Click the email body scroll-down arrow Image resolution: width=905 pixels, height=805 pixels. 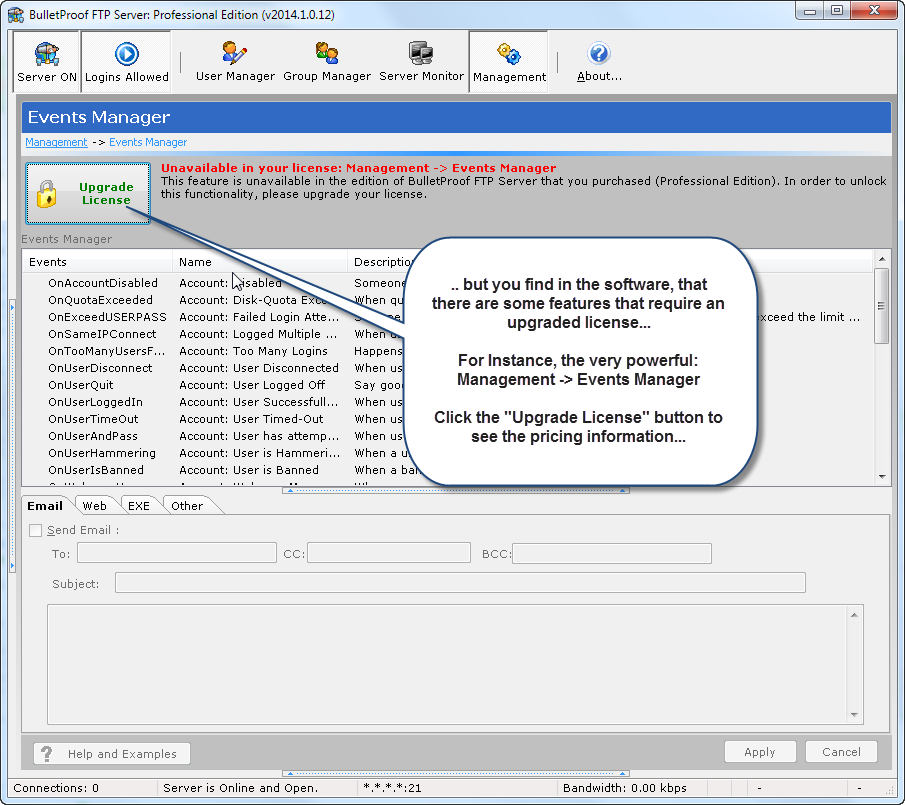[855, 715]
